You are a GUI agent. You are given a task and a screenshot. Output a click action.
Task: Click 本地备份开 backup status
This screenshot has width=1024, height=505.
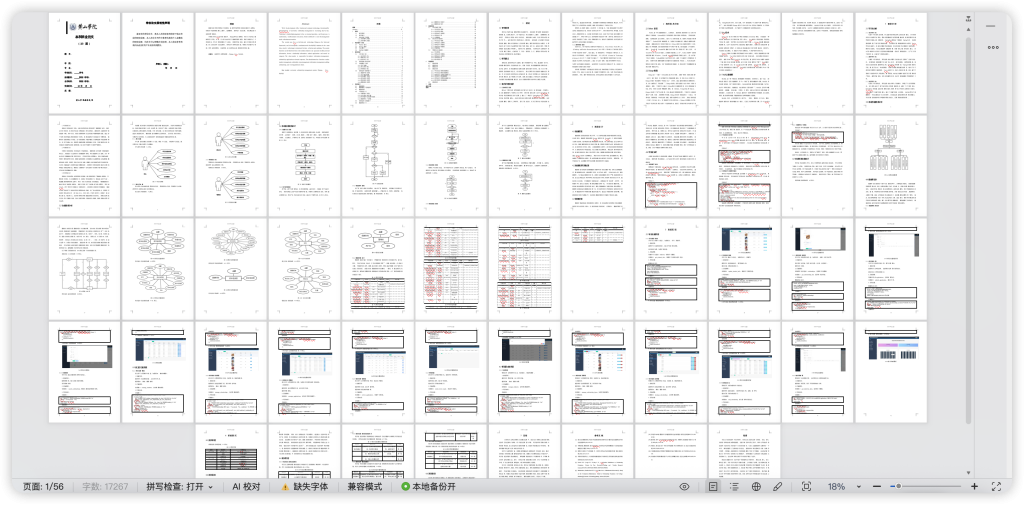click(428, 487)
